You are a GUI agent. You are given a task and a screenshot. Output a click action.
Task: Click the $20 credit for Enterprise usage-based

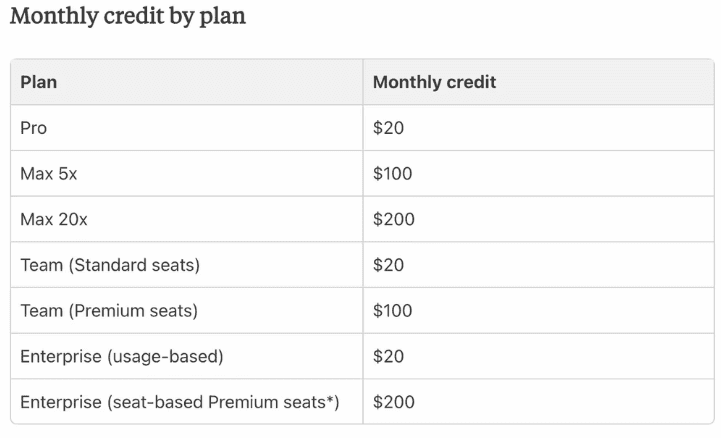coord(388,357)
